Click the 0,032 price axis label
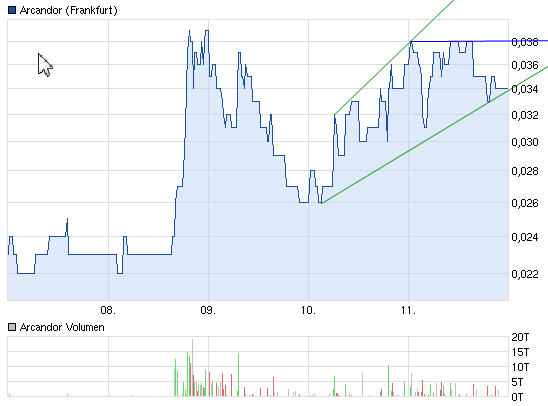548x406 pixels. (x=525, y=115)
